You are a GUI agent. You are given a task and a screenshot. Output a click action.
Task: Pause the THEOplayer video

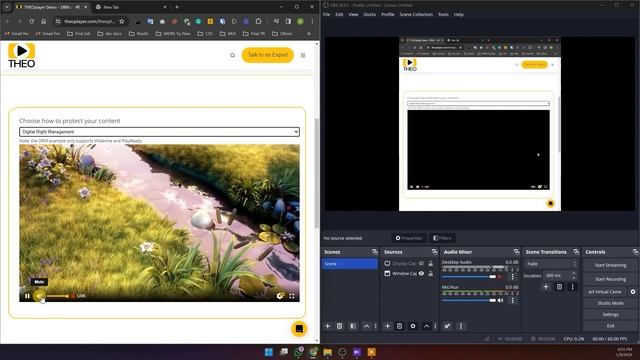(27, 296)
